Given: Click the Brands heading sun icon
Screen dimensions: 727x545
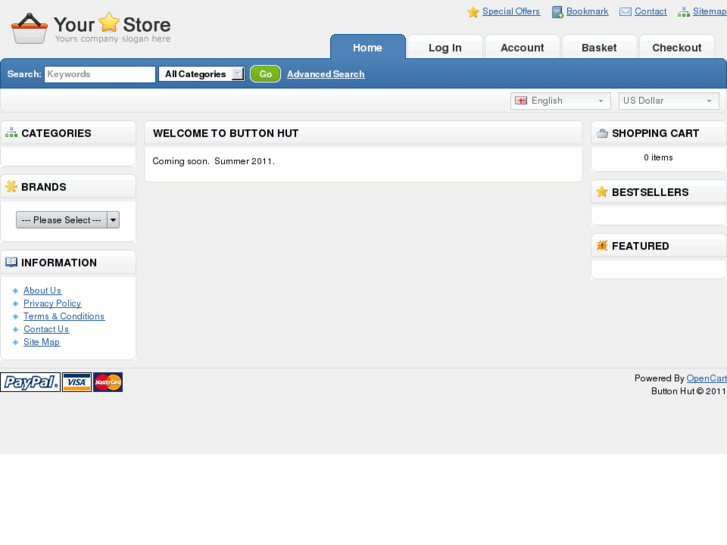Looking at the screenshot, I should 11,186.
